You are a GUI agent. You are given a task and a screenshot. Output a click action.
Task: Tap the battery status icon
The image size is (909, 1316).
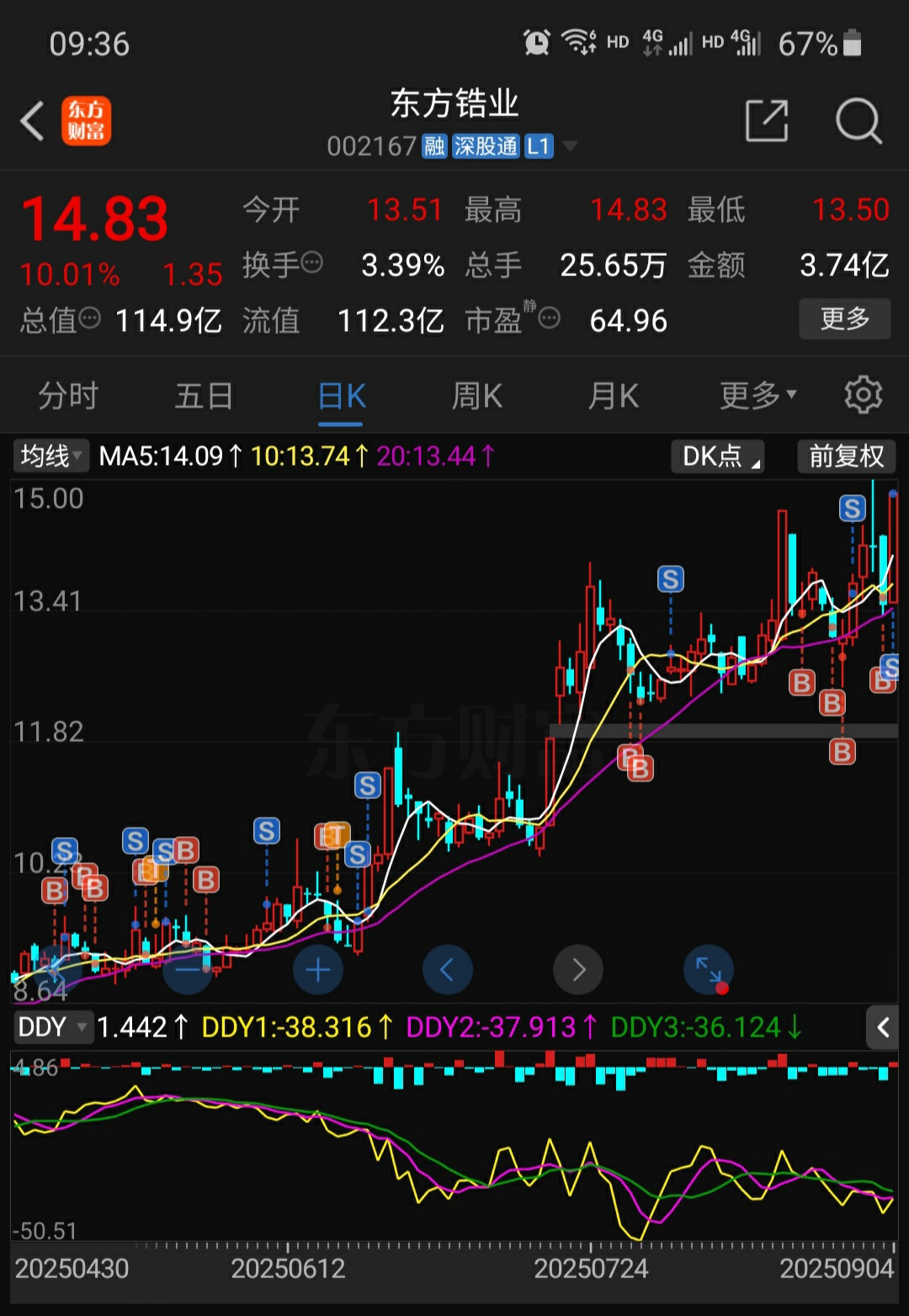(x=853, y=43)
